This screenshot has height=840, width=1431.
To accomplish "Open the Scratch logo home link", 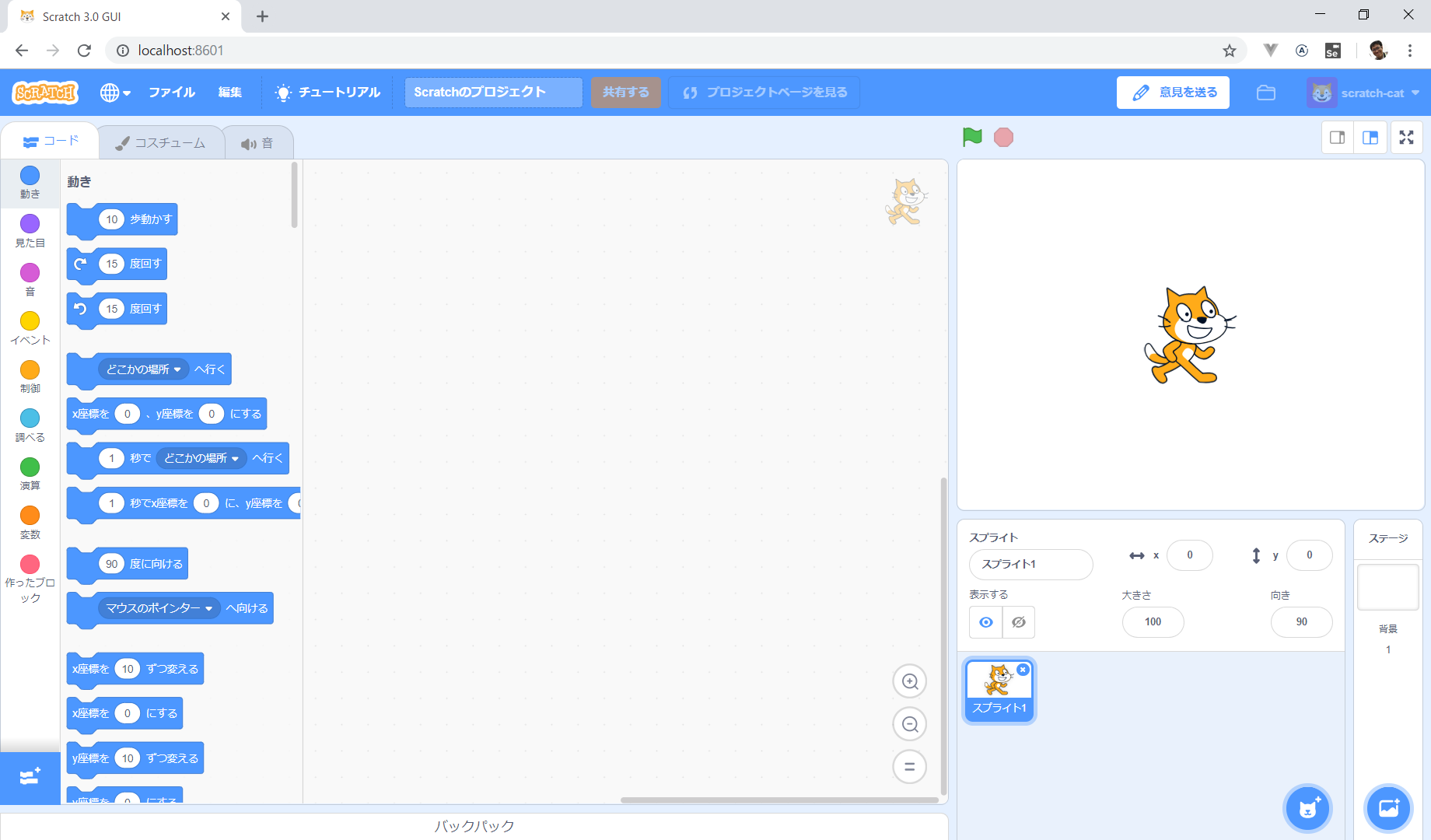I will pos(45,93).
